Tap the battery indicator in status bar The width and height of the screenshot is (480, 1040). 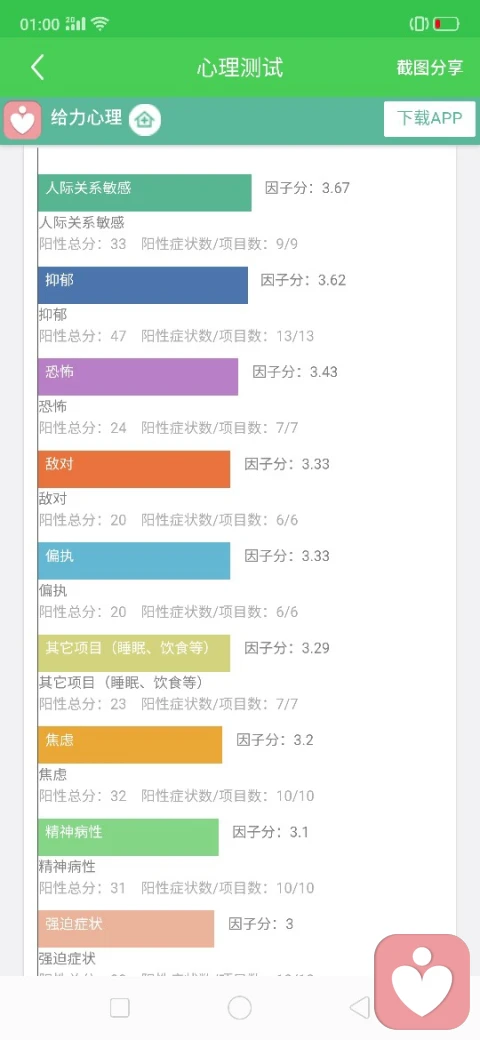(x=446, y=25)
